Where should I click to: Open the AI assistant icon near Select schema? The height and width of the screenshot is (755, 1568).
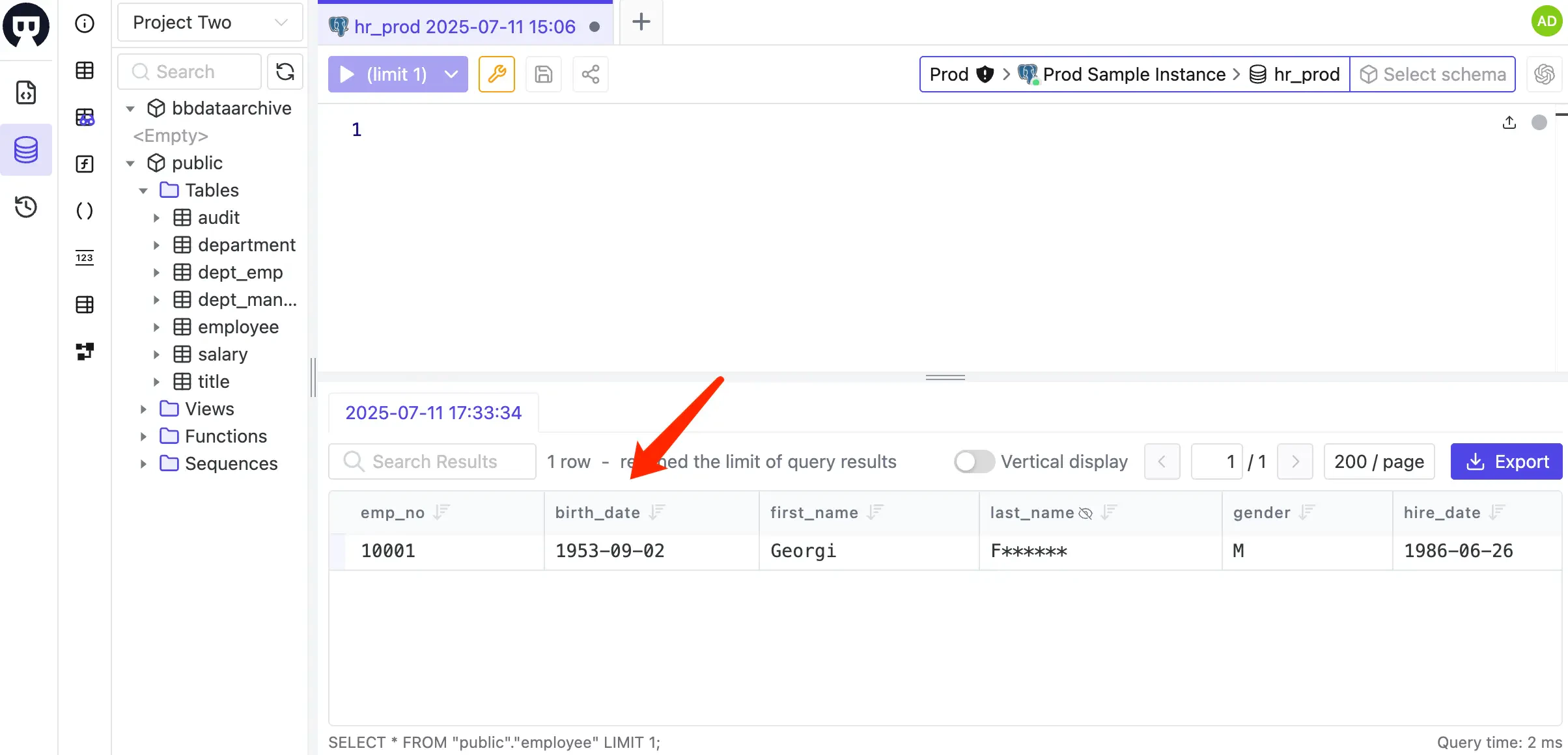coord(1544,74)
